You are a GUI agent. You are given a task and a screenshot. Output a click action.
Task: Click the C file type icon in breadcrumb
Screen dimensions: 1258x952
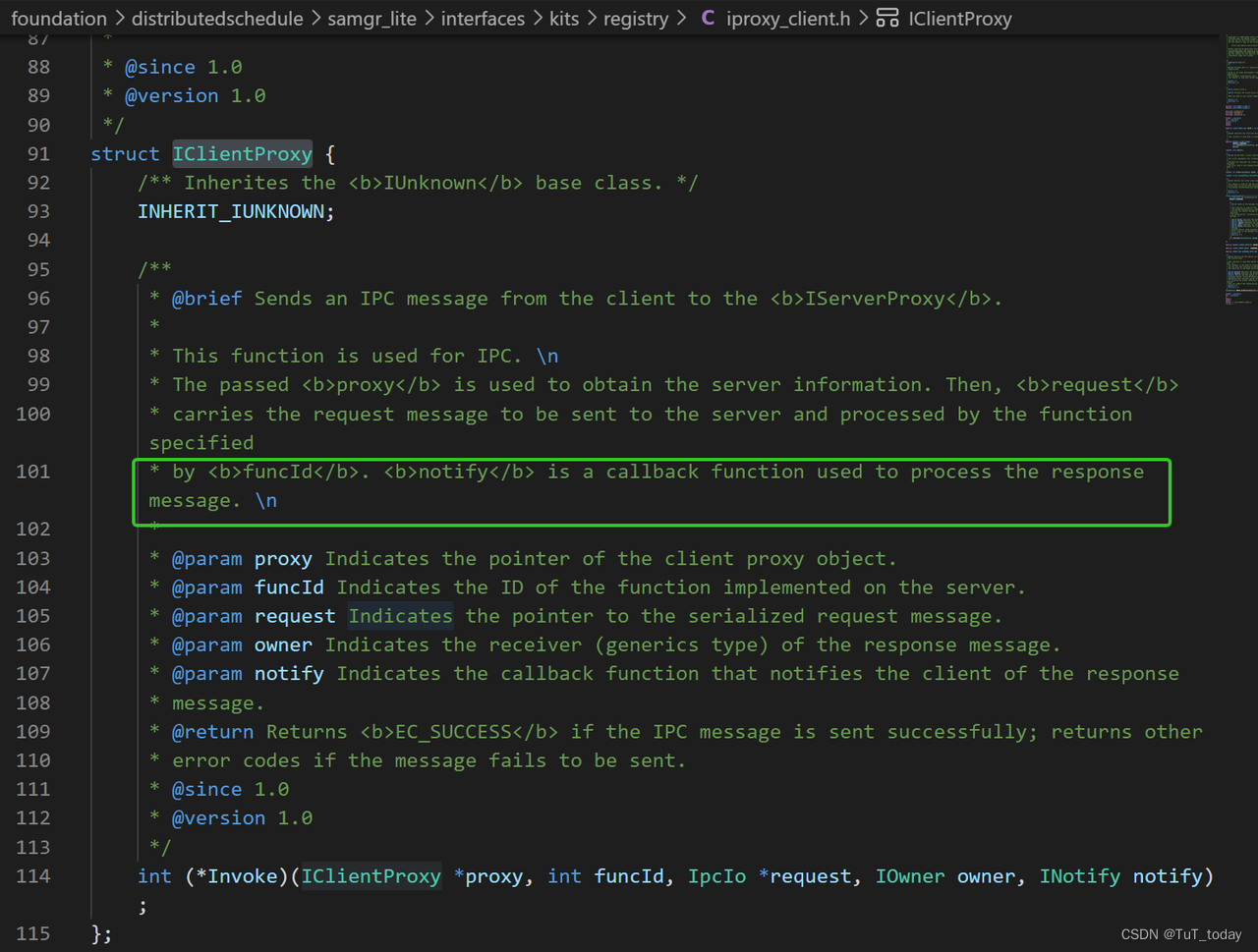[708, 18]
